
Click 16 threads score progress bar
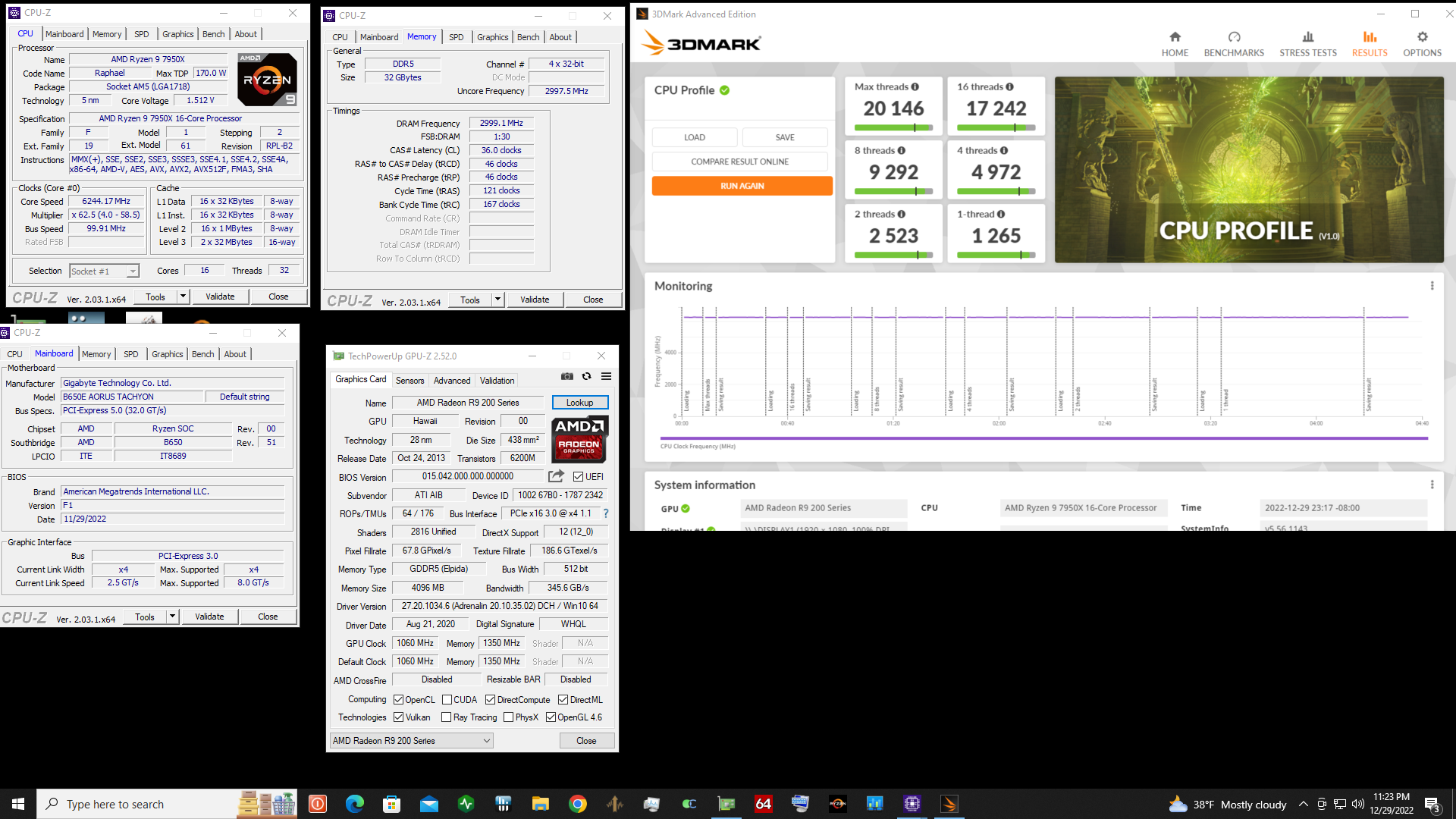click(996, 127)
